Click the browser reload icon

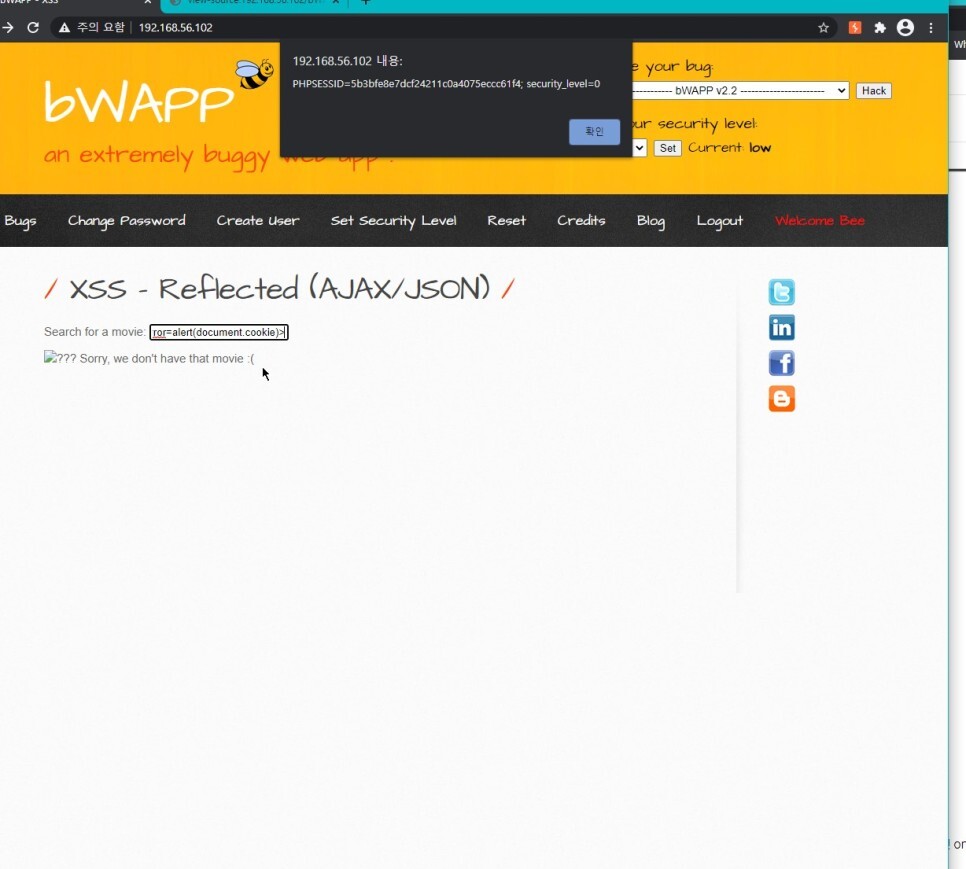click(33, 28)
